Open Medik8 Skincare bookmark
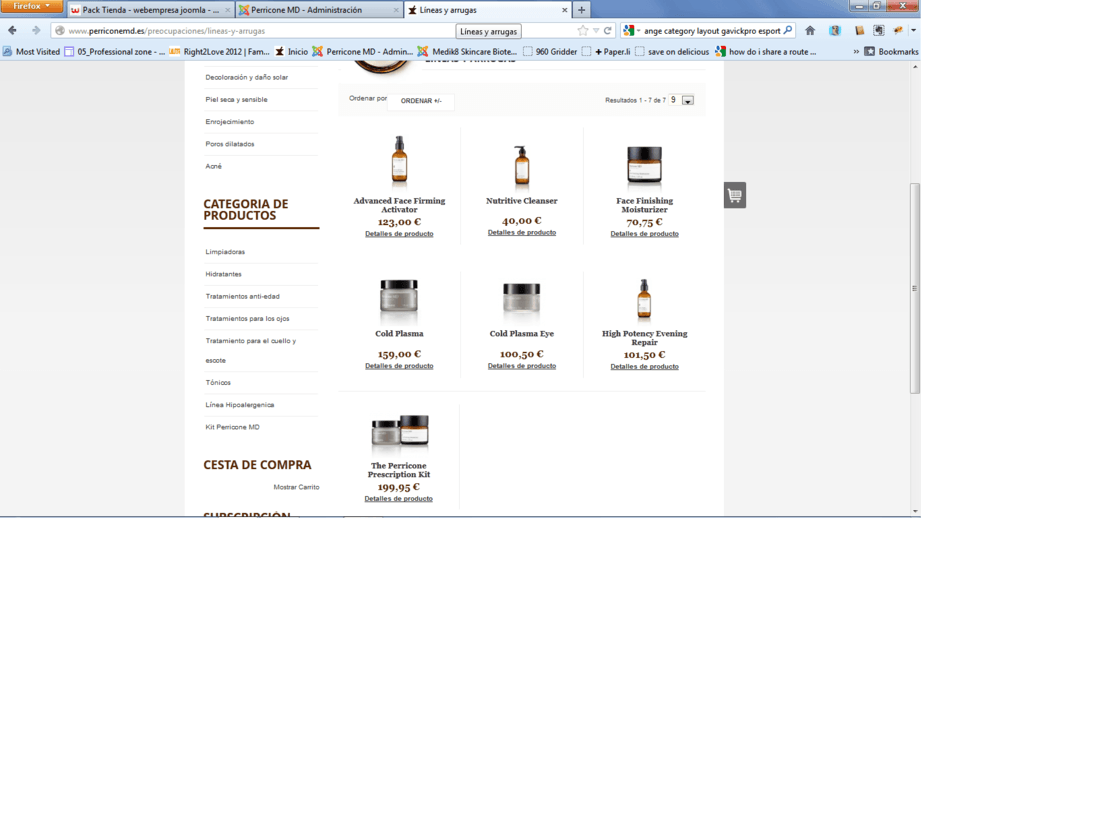The width and height of the screenshot is (1100, 825). tap(467, 51)
